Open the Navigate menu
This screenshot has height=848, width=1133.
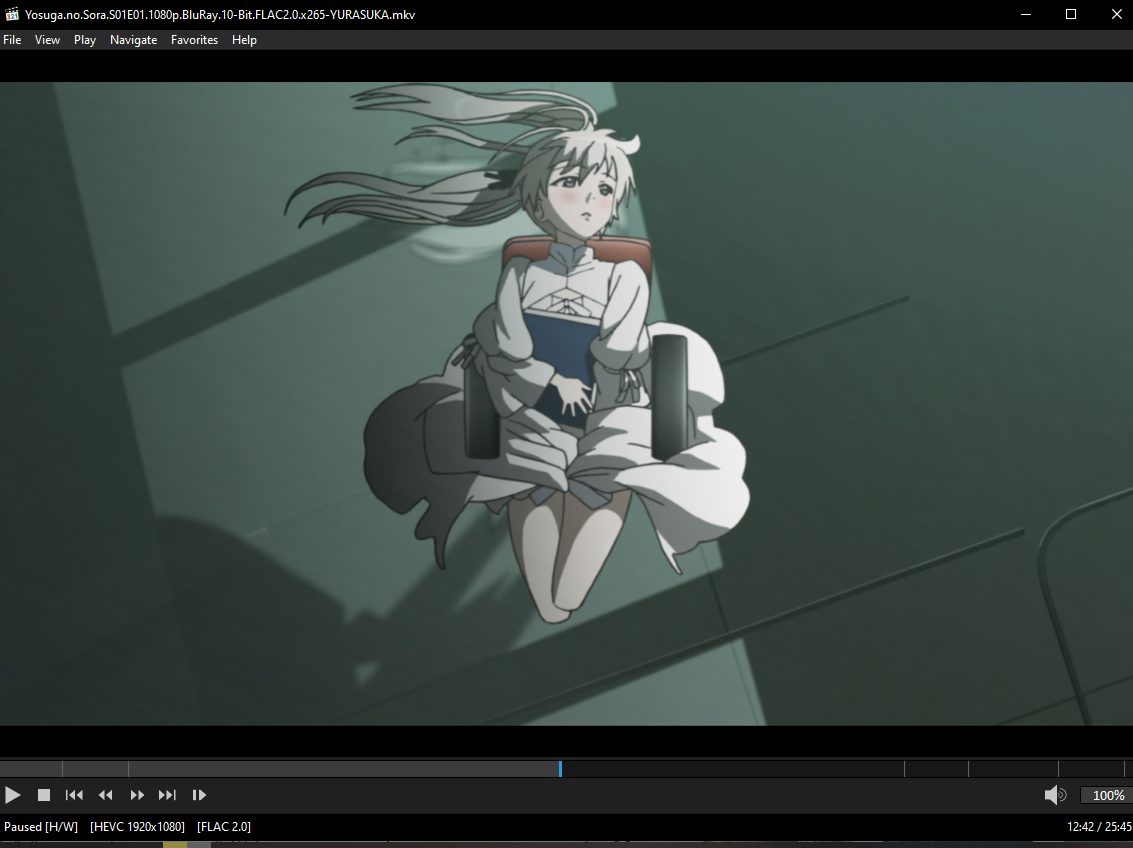[x=133, y=40]
